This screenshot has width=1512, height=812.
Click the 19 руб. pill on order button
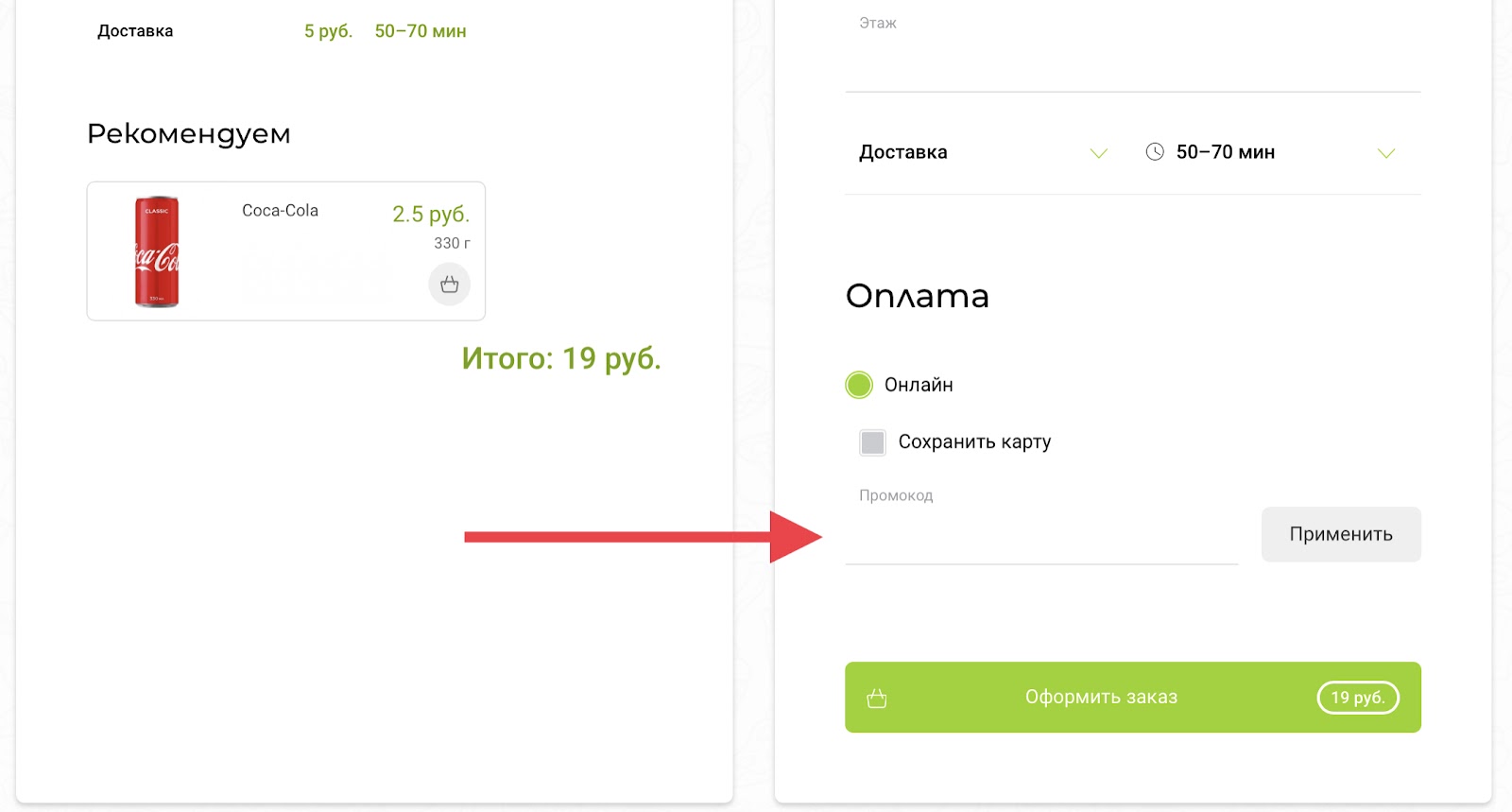tap(1358, 698)
